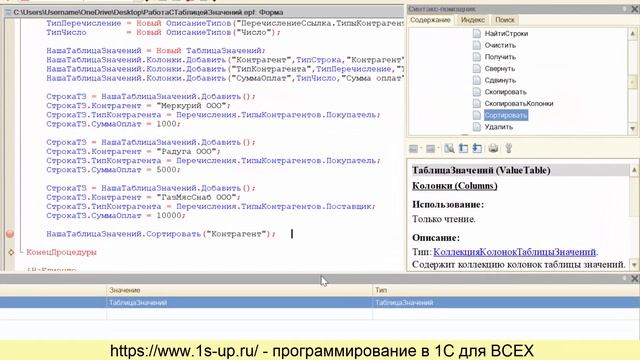Click the description pane scroll-down arrow
Image resolution: width=640 pixels, height=360 pixels.
(634, 265)
